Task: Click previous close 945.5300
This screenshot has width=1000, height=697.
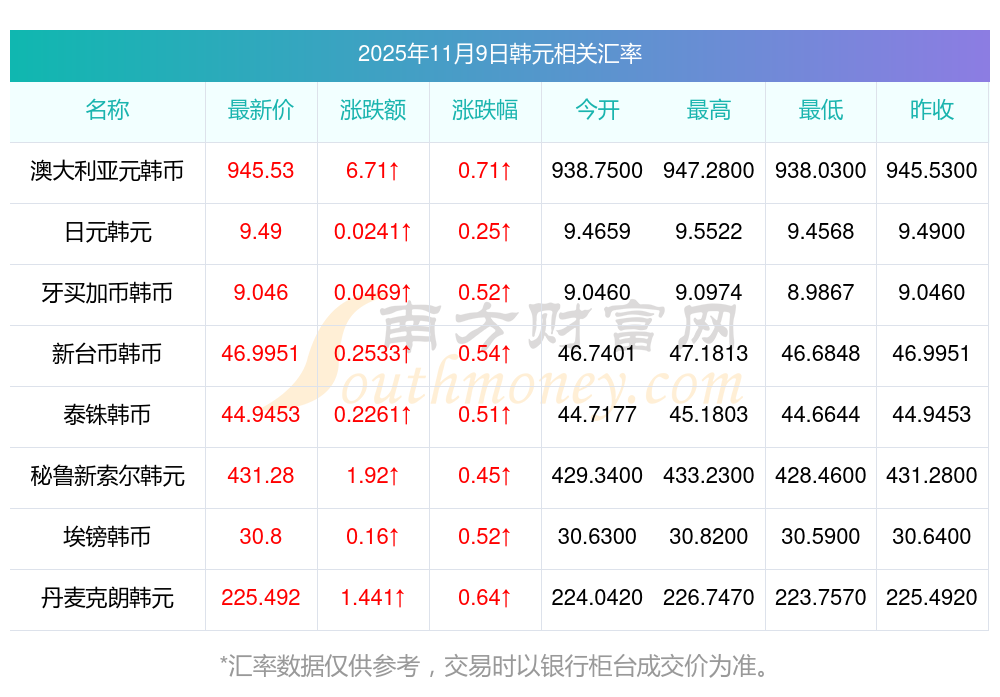Action: pyautogui.click(x=932, y=170)
